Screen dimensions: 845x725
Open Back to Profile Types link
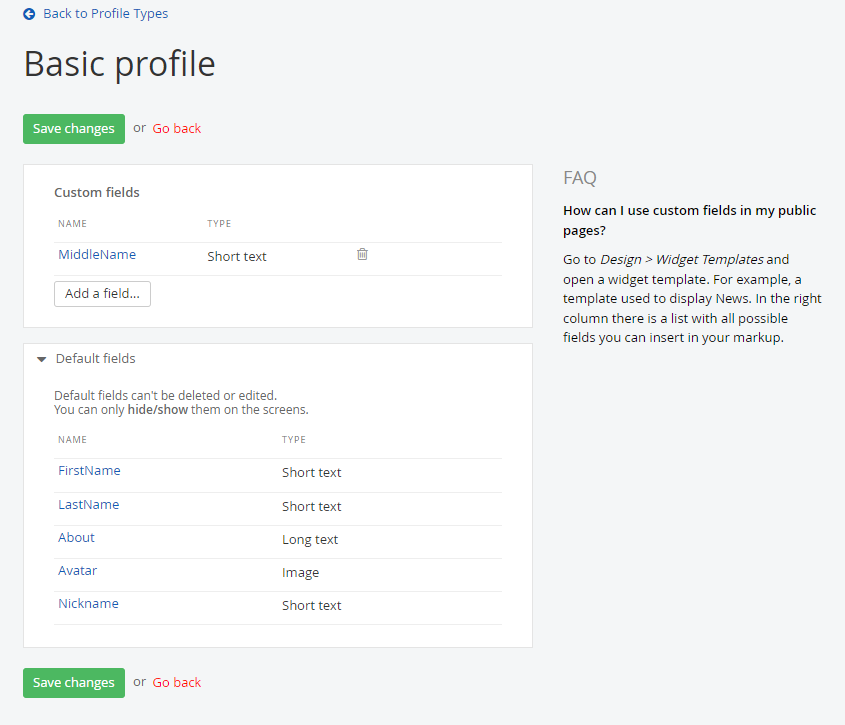106,13
